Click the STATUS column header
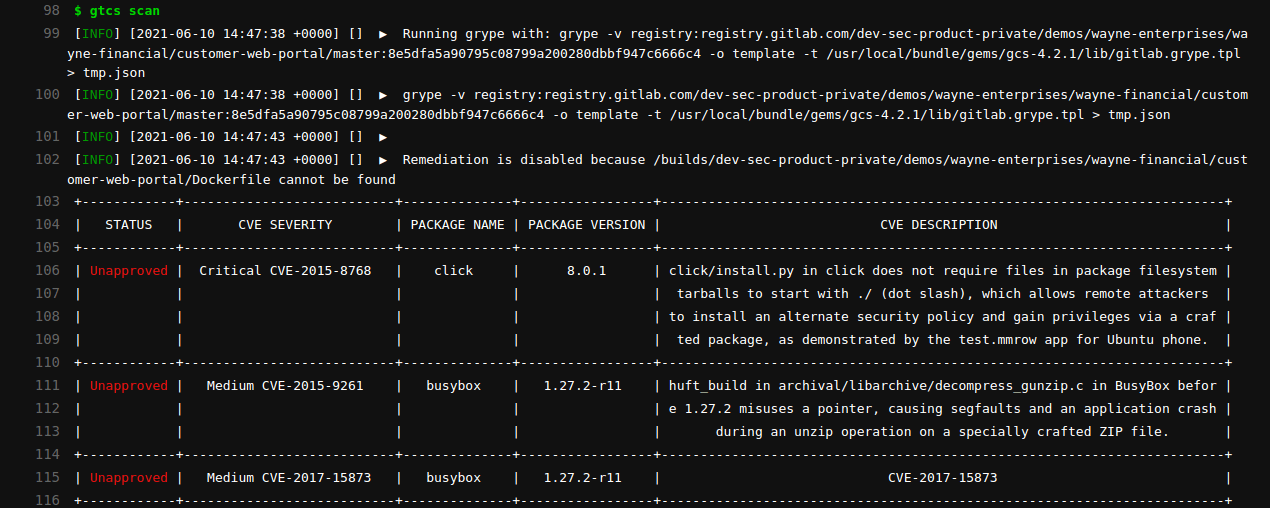The height and width of the screenshot is (508, 1270). (129, 225)
